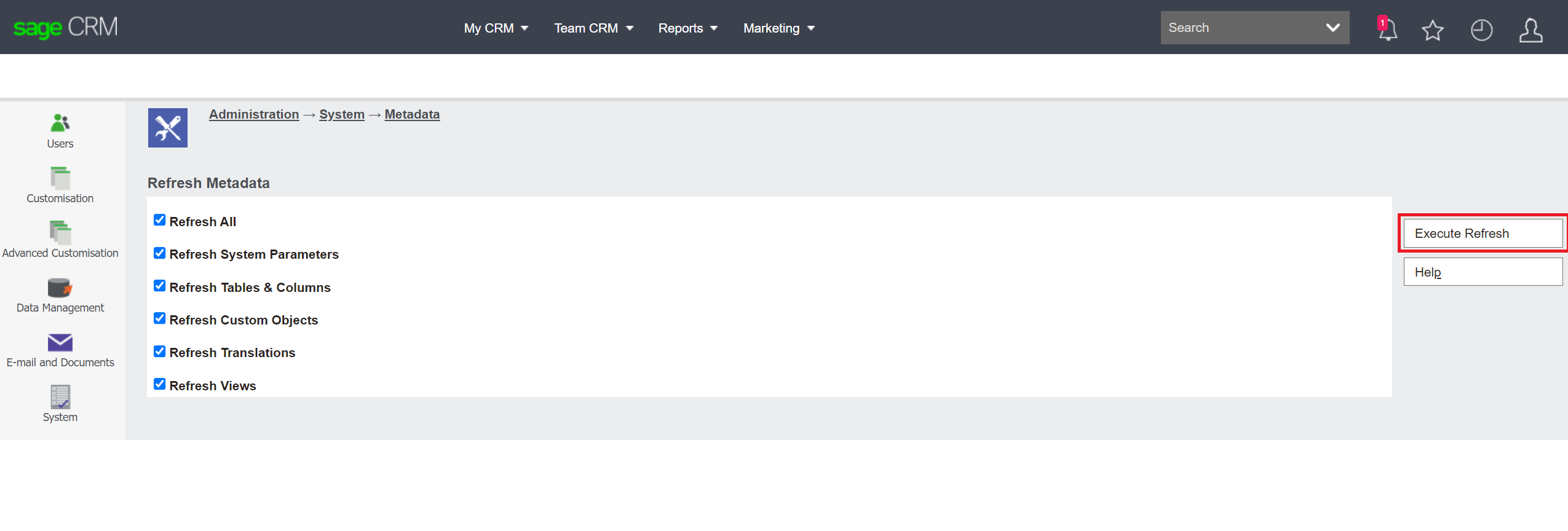Follow the Administration breadcrumb link
The image size is (1568, 531).
(x=254, y=114)
